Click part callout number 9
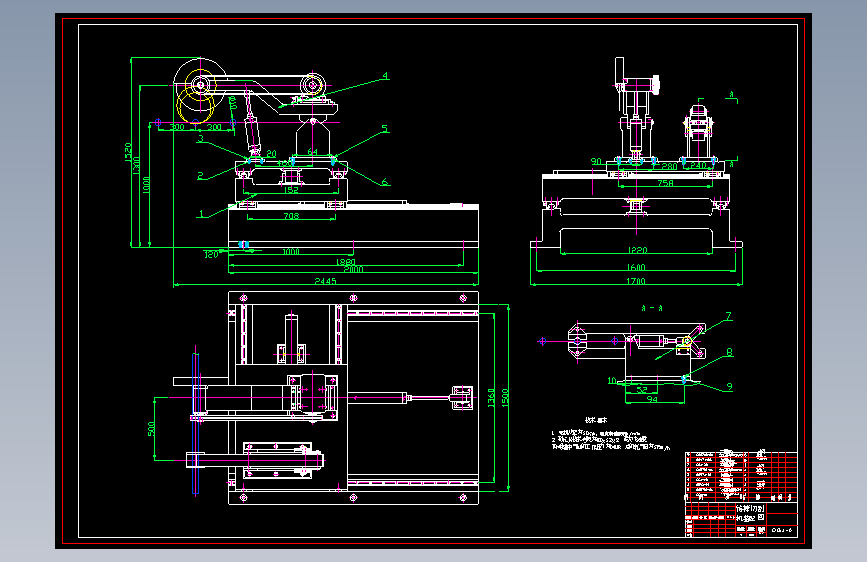This screenshot has height=562, width=867. coord(729,387)
